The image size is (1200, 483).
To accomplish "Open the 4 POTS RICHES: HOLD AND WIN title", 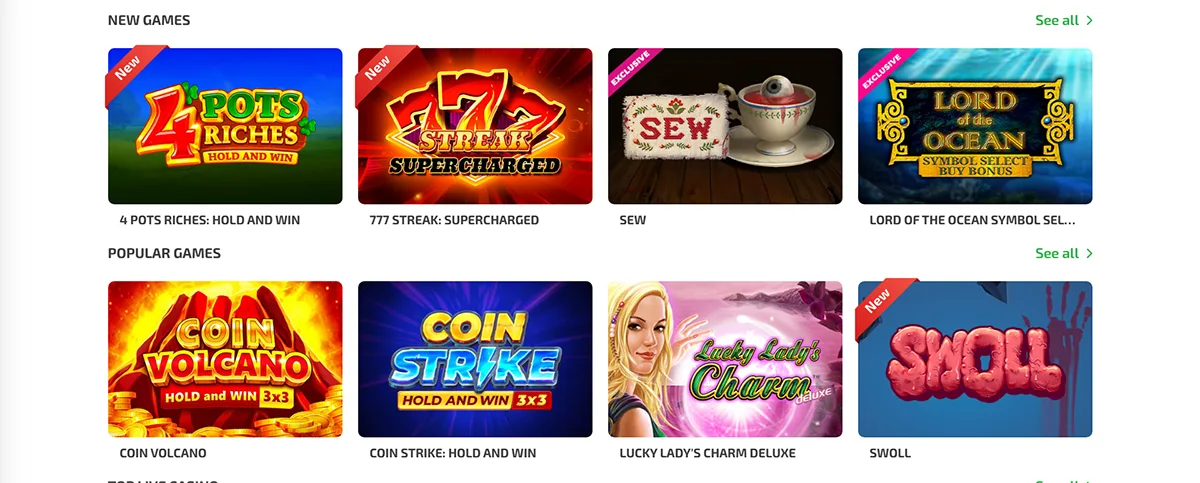I will (210, 220).
